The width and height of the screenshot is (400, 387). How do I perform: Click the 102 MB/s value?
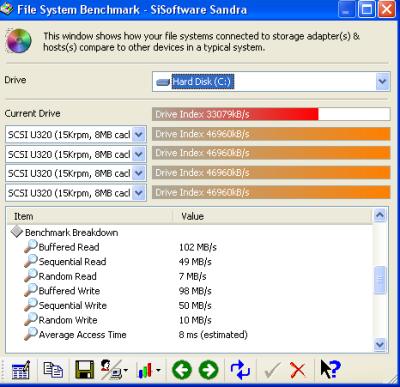point(198,247)
